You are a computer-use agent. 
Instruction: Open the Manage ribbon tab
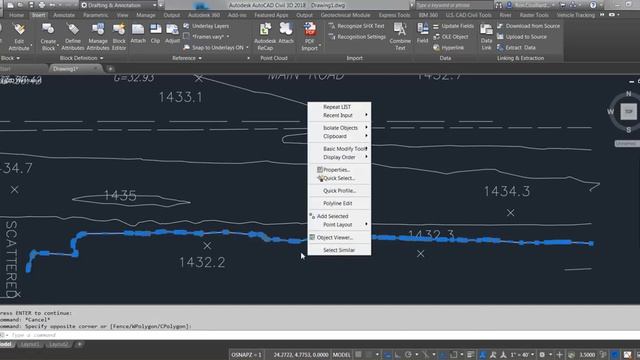146,15
